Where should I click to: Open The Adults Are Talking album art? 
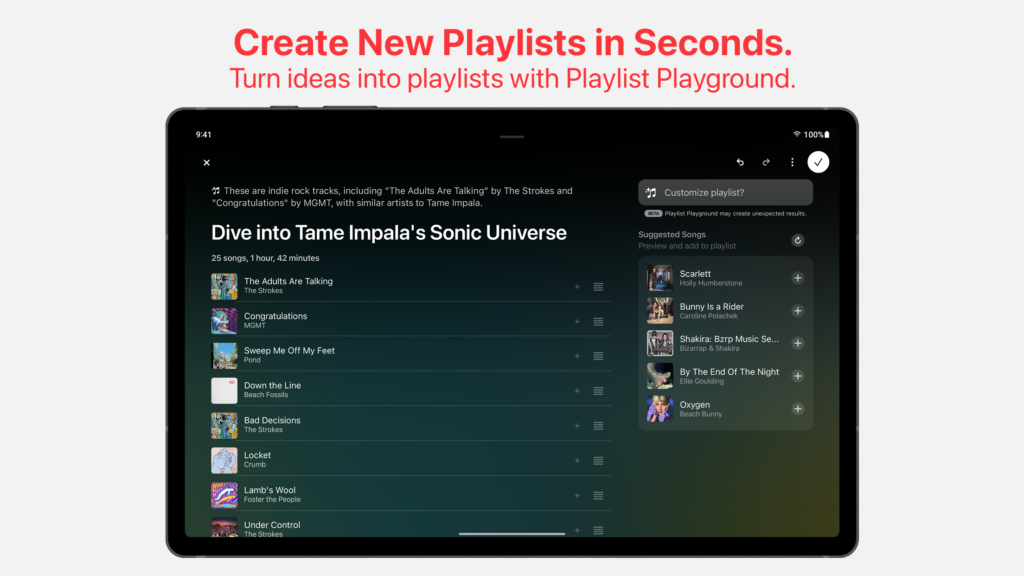224,287
